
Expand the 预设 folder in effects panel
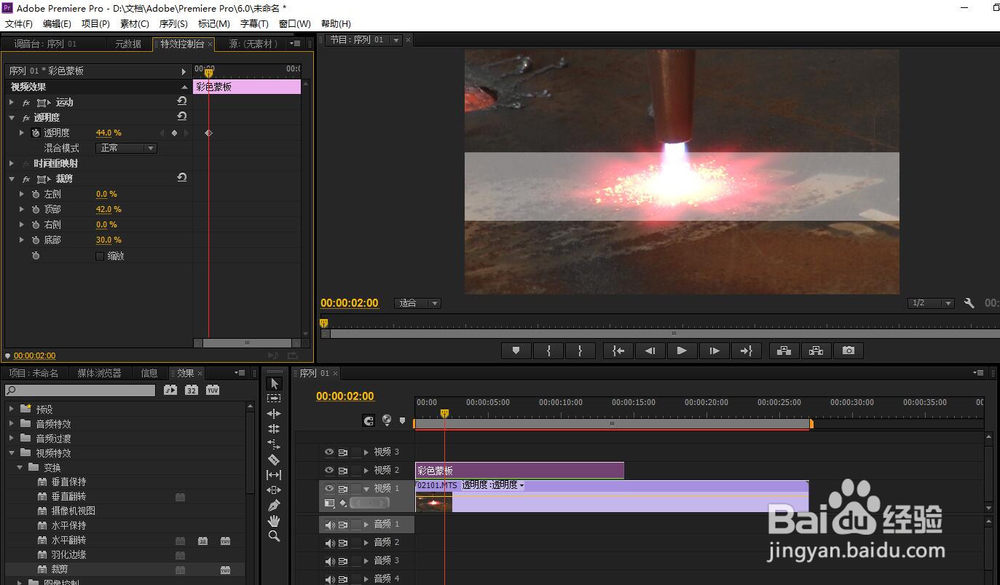point(11,409)
